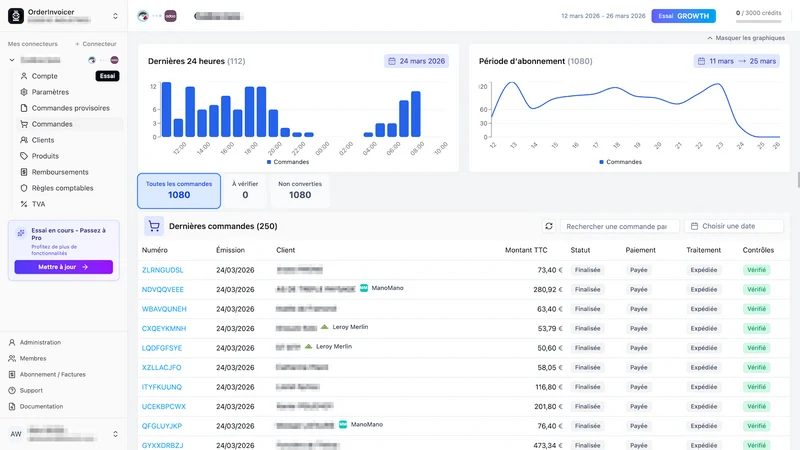Click the Règles comptables shield icon
Image resolution: width=800 pixels, height=450 pixels.
pyautogui.click(x=23, y=188)
